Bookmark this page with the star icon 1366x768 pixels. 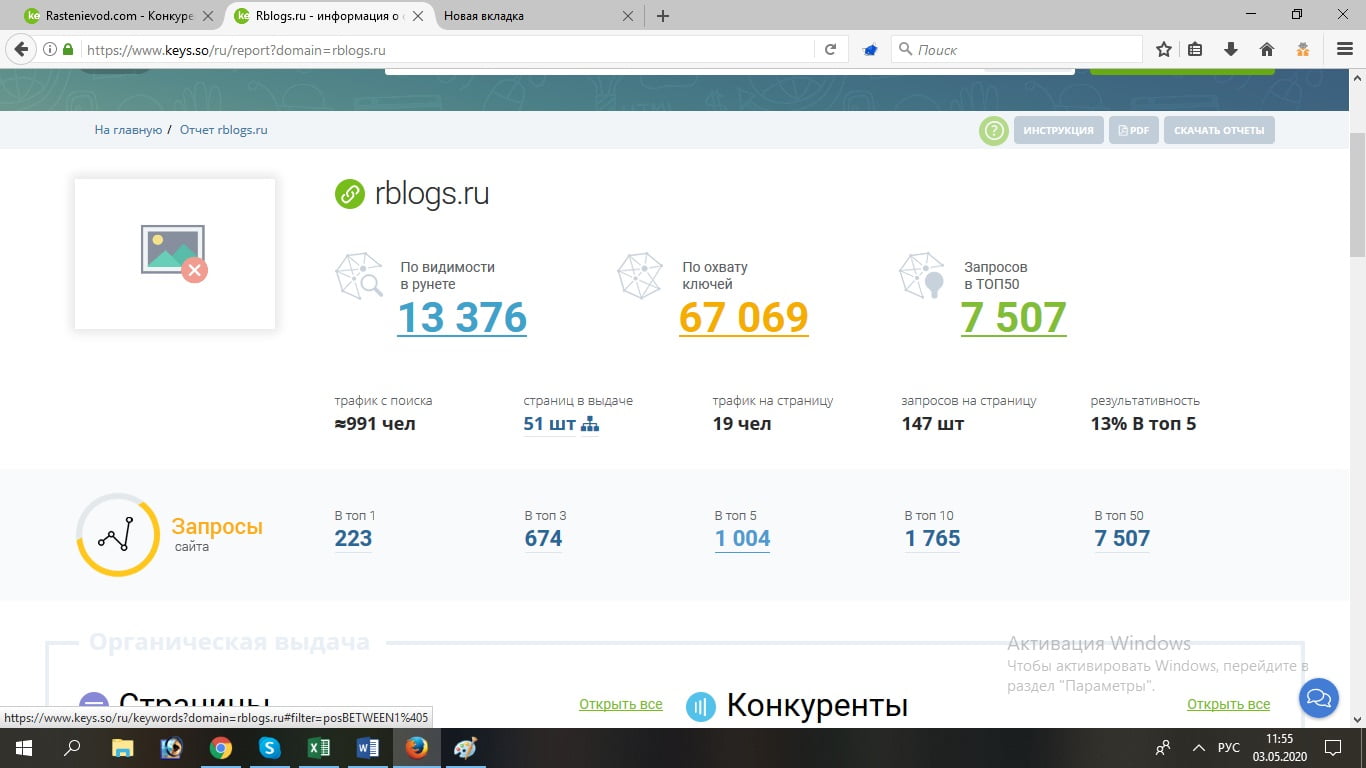[x=1164, y=49]
